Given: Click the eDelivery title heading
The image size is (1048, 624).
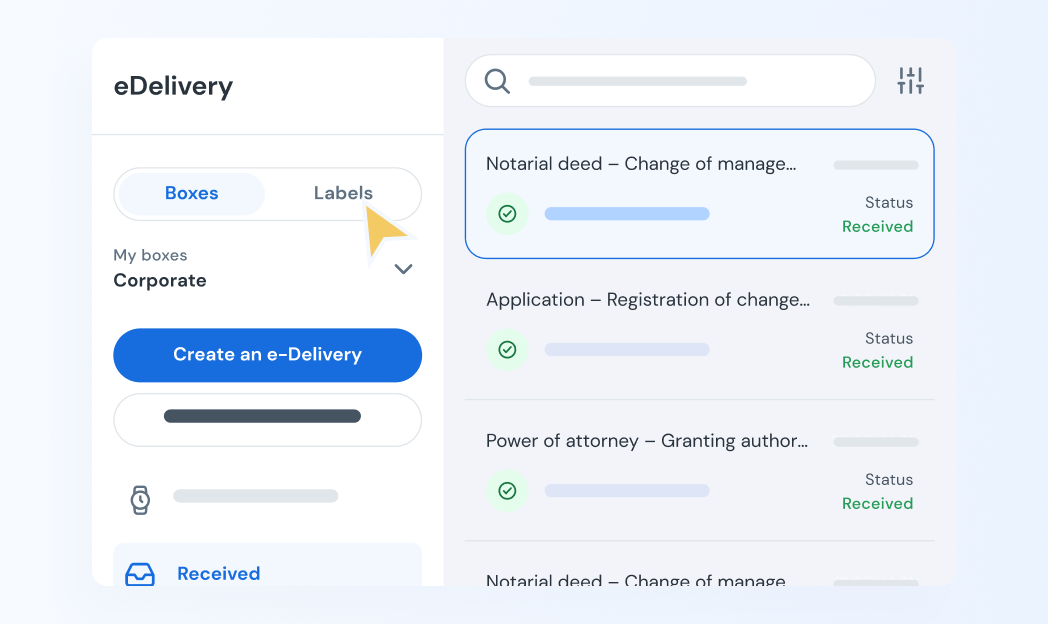Looking at the screenshot, I should click(173, 87).
